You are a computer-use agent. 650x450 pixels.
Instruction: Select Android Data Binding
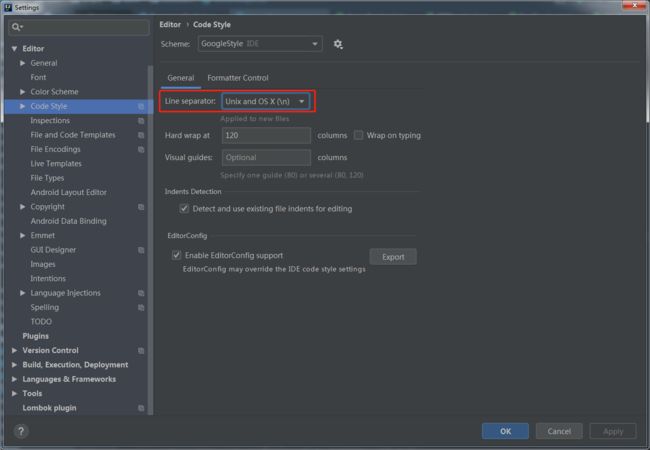[68, 221]
